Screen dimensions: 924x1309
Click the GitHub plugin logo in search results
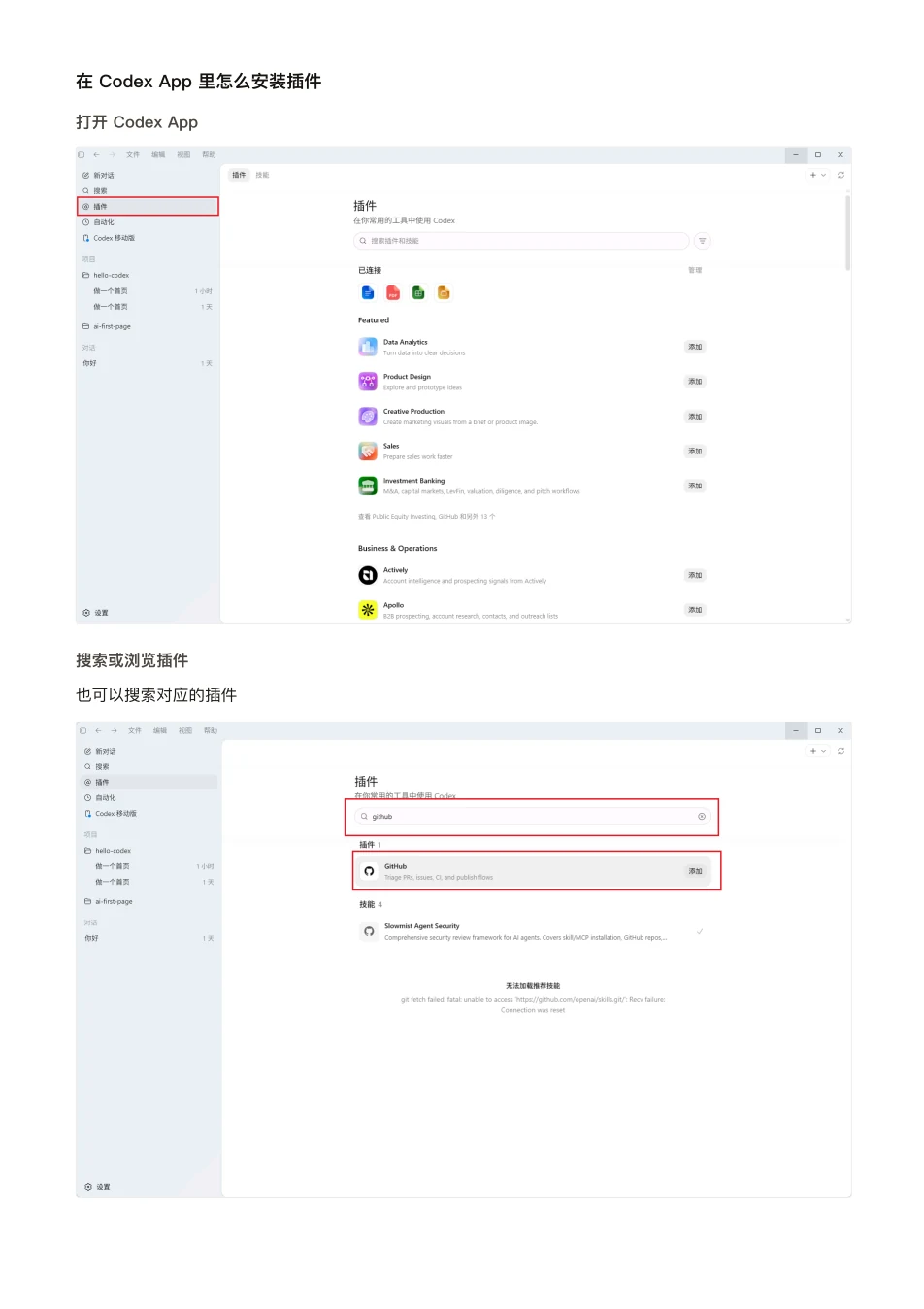pyautogui.click(x=369, y=871)
